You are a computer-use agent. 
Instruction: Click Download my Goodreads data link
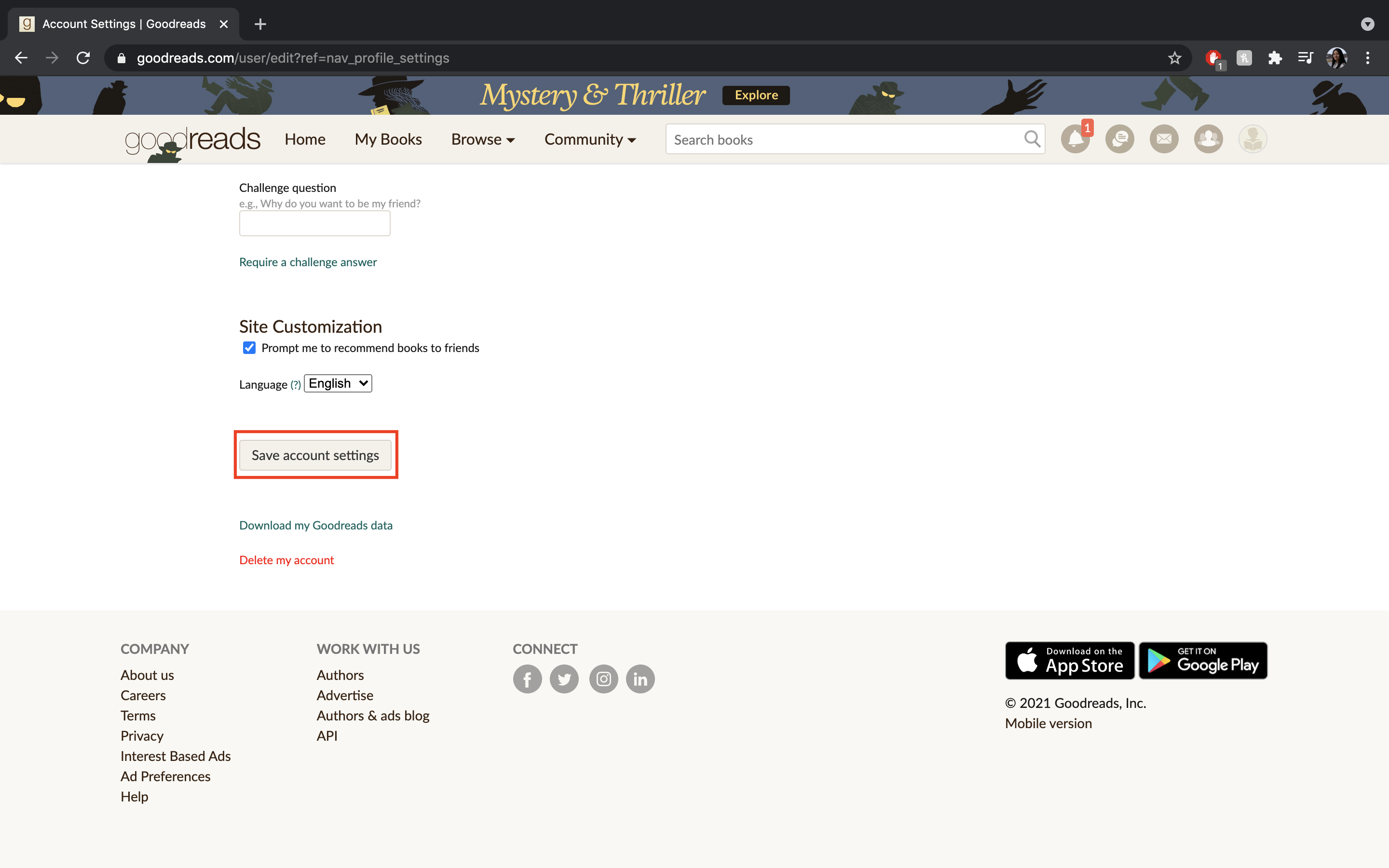tap(316, 524)
